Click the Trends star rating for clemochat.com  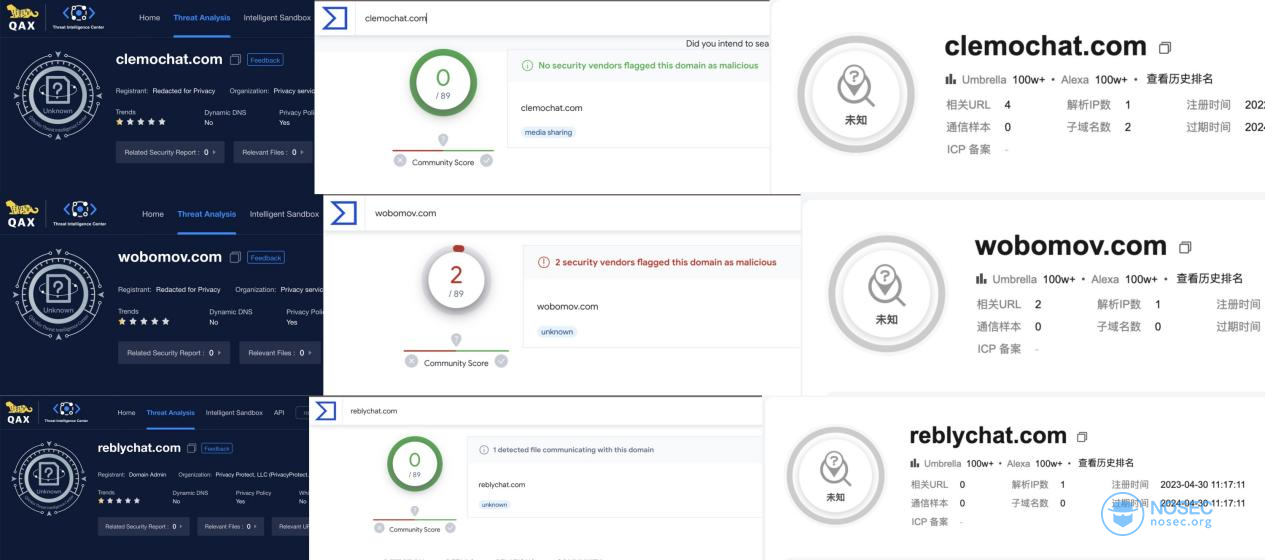[x=140, y=122]
